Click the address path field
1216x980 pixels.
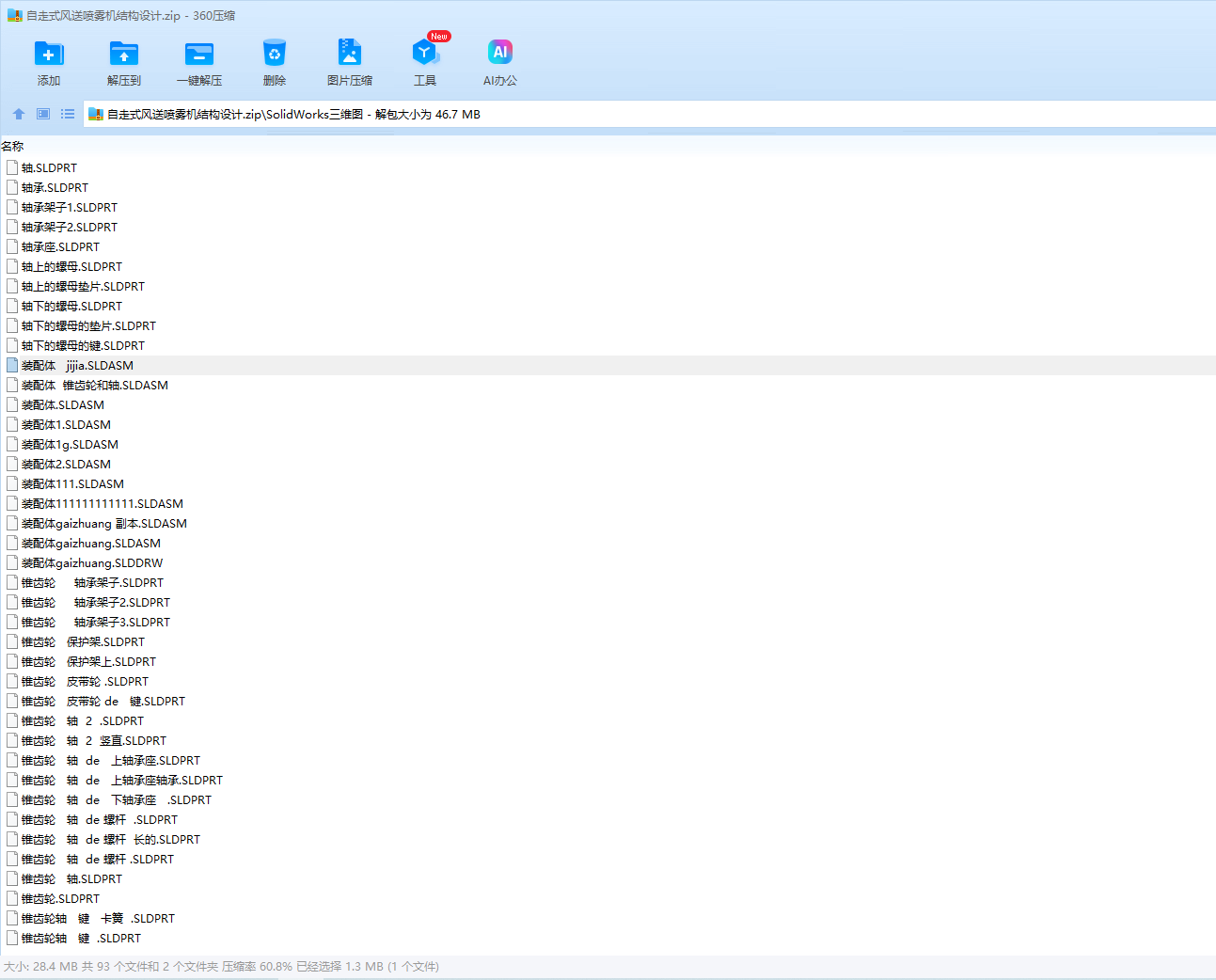649,115
